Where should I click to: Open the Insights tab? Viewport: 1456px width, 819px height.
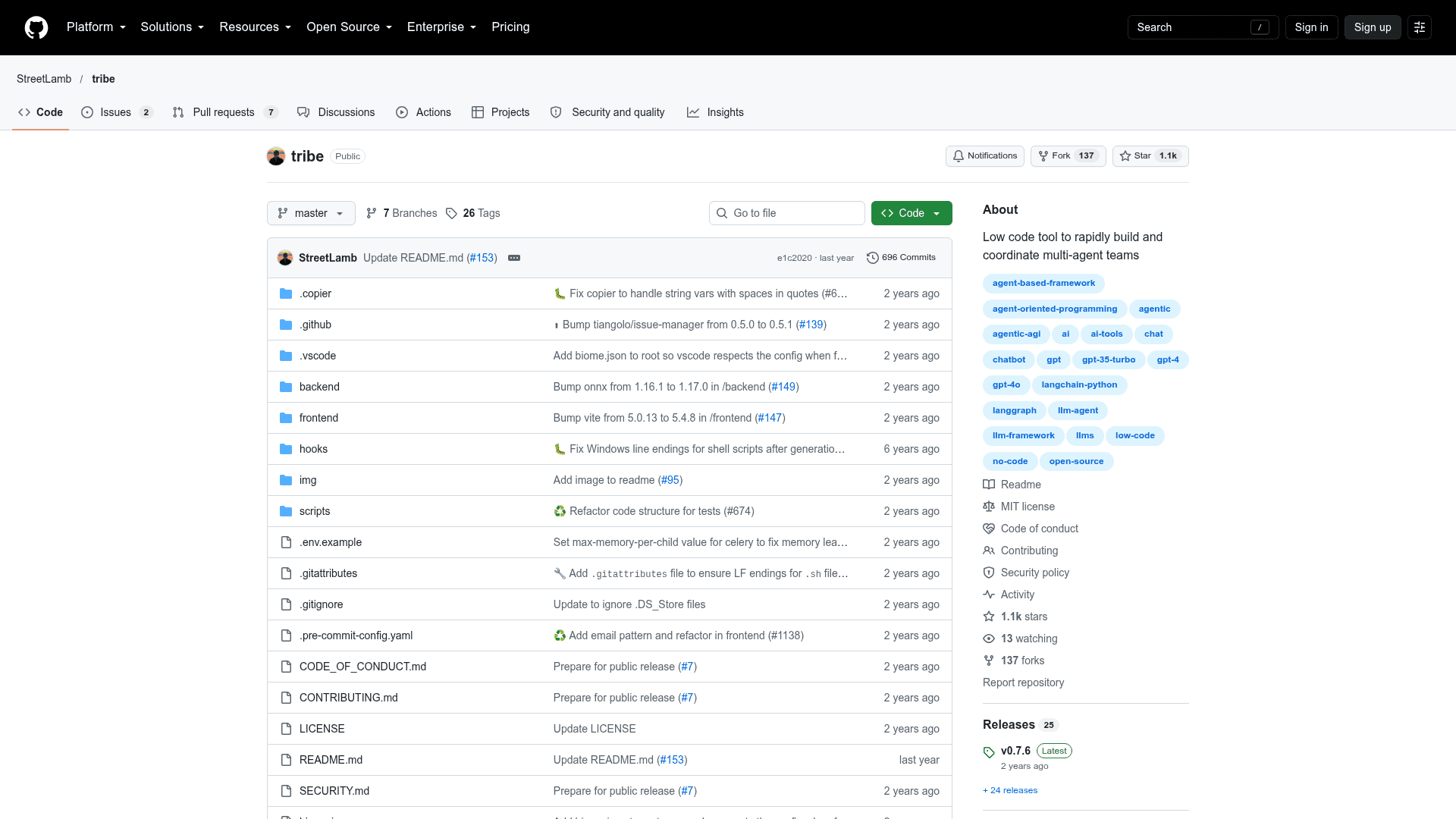[x=715, y=112]
